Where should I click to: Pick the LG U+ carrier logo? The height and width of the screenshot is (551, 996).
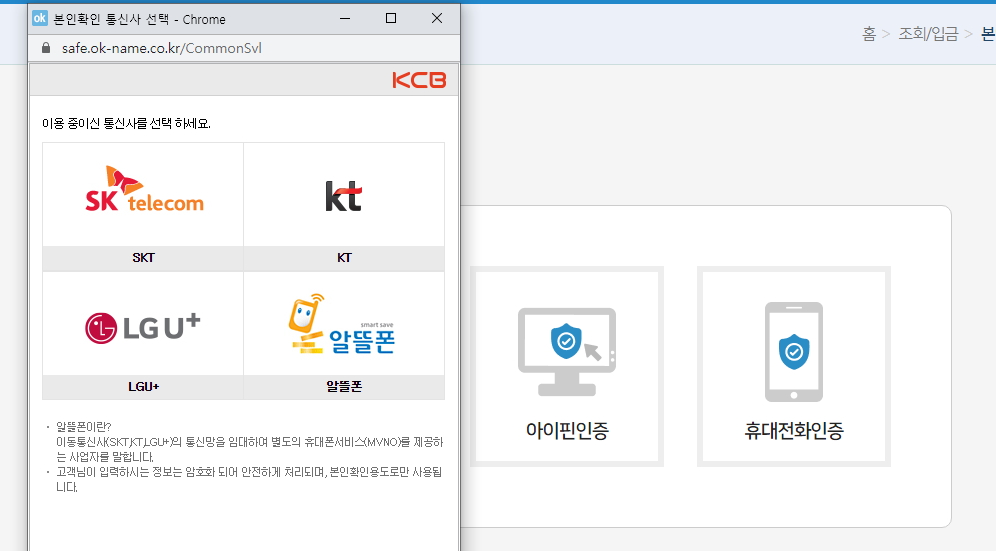click(x=142, y=328)
